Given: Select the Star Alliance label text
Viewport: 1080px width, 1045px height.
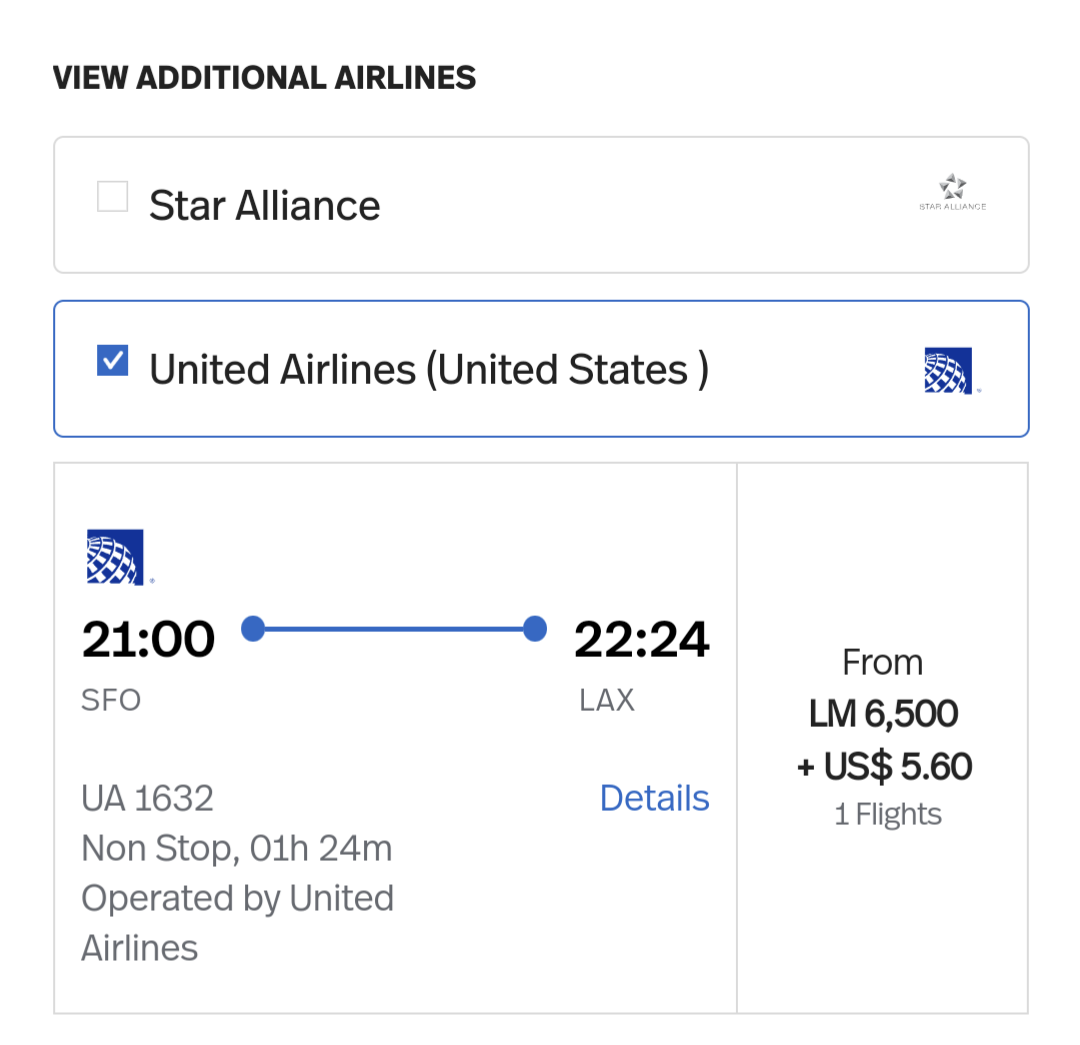Looking at the screenshot, I should point(264,206).
